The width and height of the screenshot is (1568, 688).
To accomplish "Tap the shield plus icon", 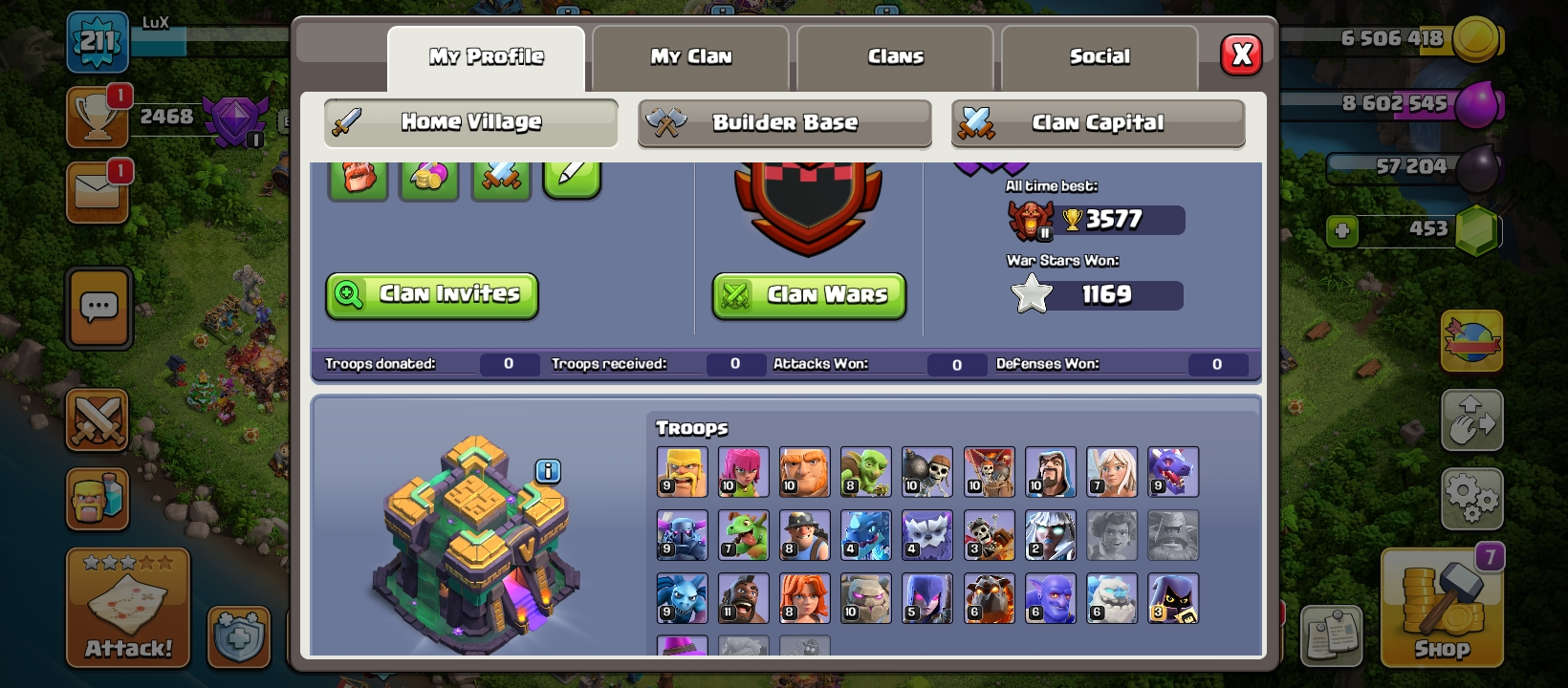I will pos(238,635).
